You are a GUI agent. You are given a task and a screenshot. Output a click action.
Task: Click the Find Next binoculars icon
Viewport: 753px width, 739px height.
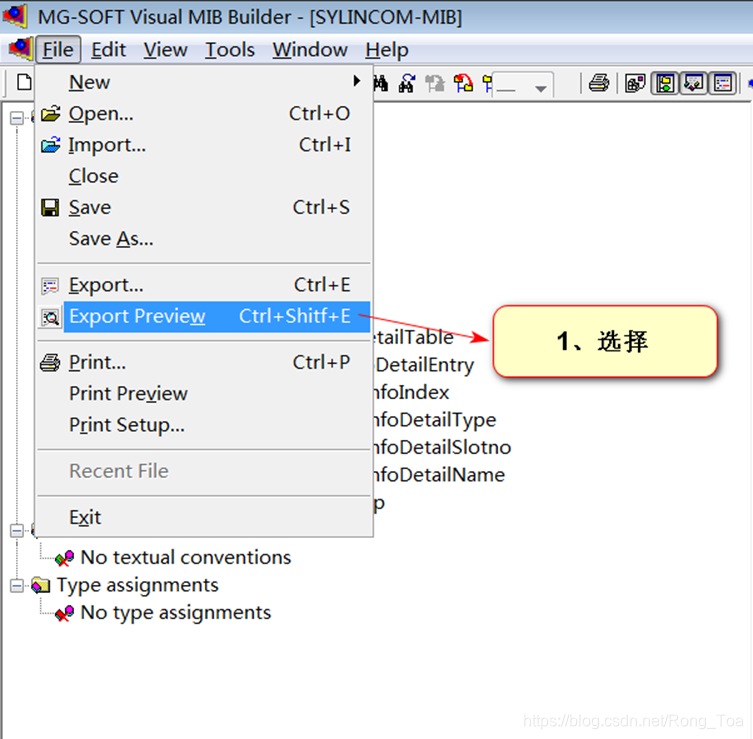coord(407,83)
